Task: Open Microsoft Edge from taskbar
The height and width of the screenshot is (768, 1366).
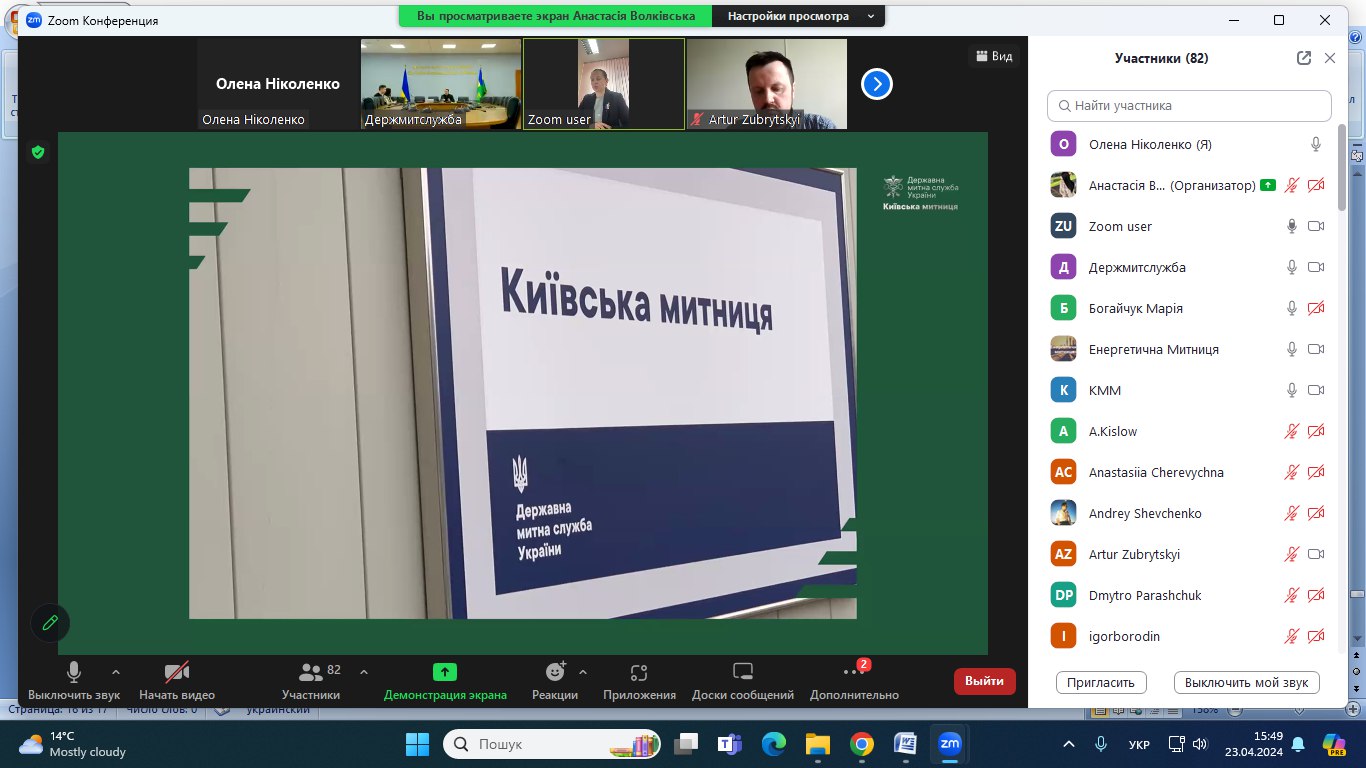Action: (x=774, y=744)
